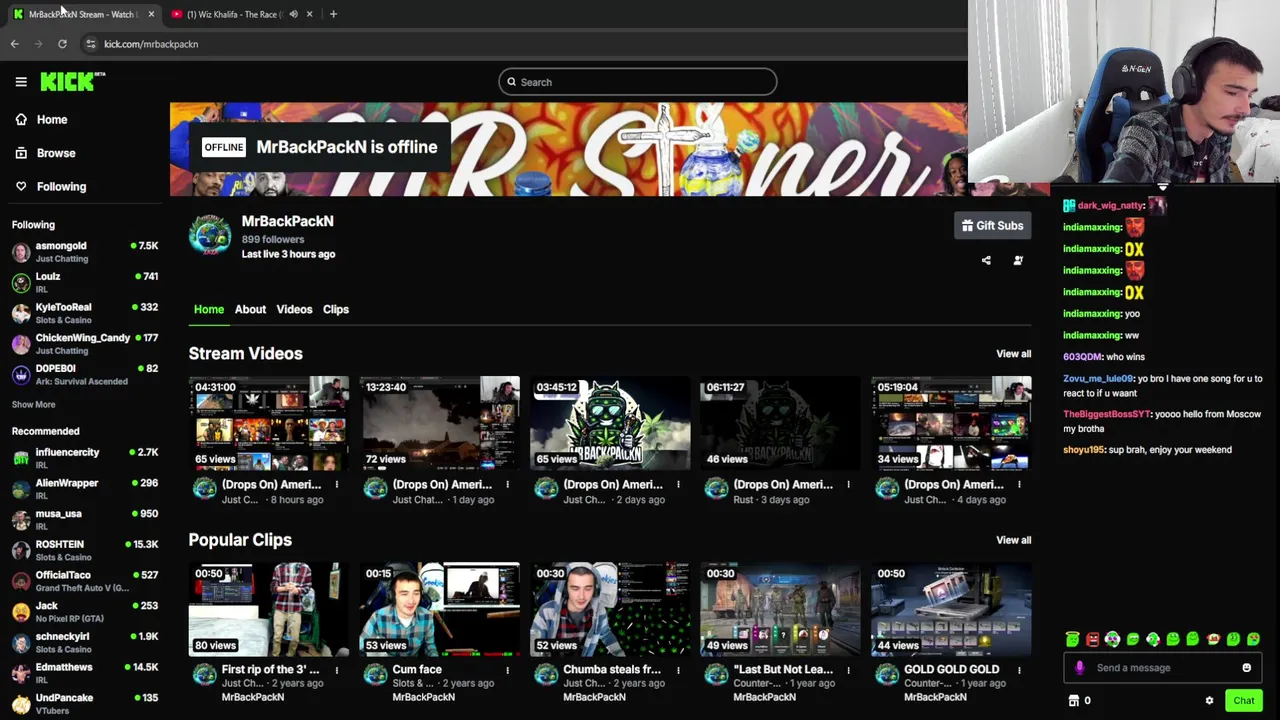Screen dimensions: 1280x720
Task: Open the emoji picker in chat
Action: click(1246, 668)
